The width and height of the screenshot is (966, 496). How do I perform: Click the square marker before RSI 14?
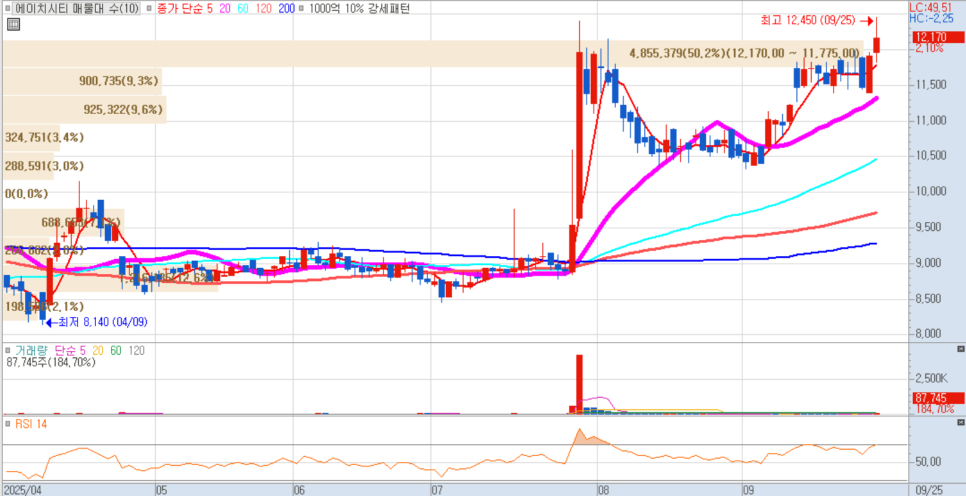pyautogui.click(x=7, y=424)
